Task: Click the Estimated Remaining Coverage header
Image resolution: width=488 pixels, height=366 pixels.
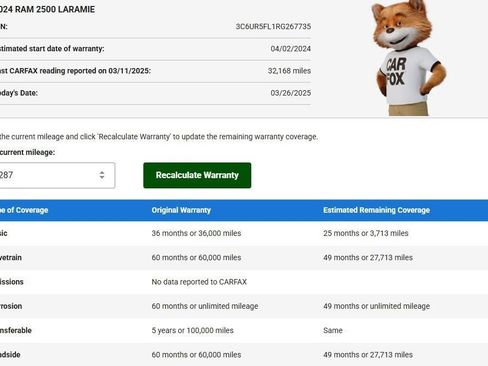Action: click(x=376, y=210)
